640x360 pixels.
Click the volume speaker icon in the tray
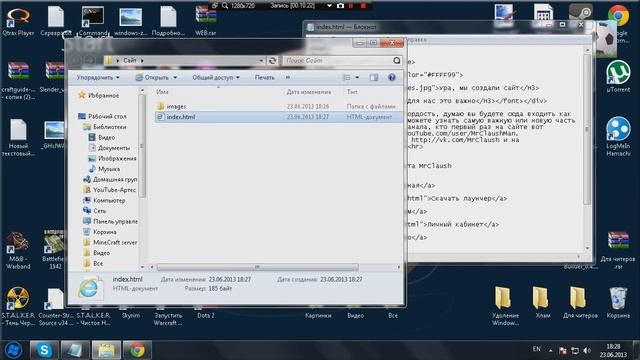coord(587,351)
